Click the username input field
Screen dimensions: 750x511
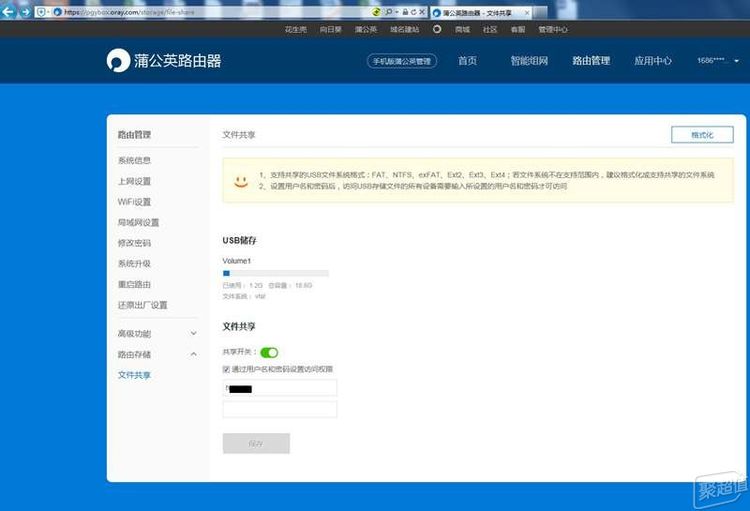(280, 388)
